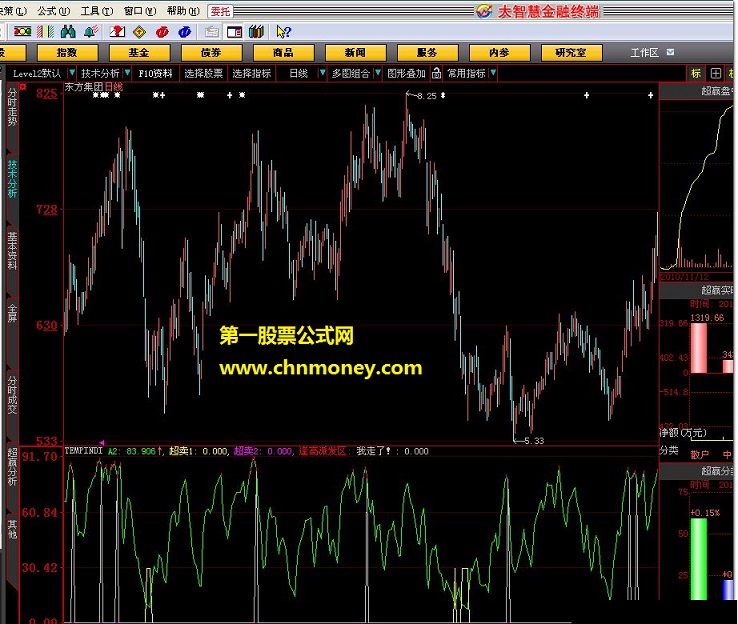Open the 帮助 menu

(183, 11)
